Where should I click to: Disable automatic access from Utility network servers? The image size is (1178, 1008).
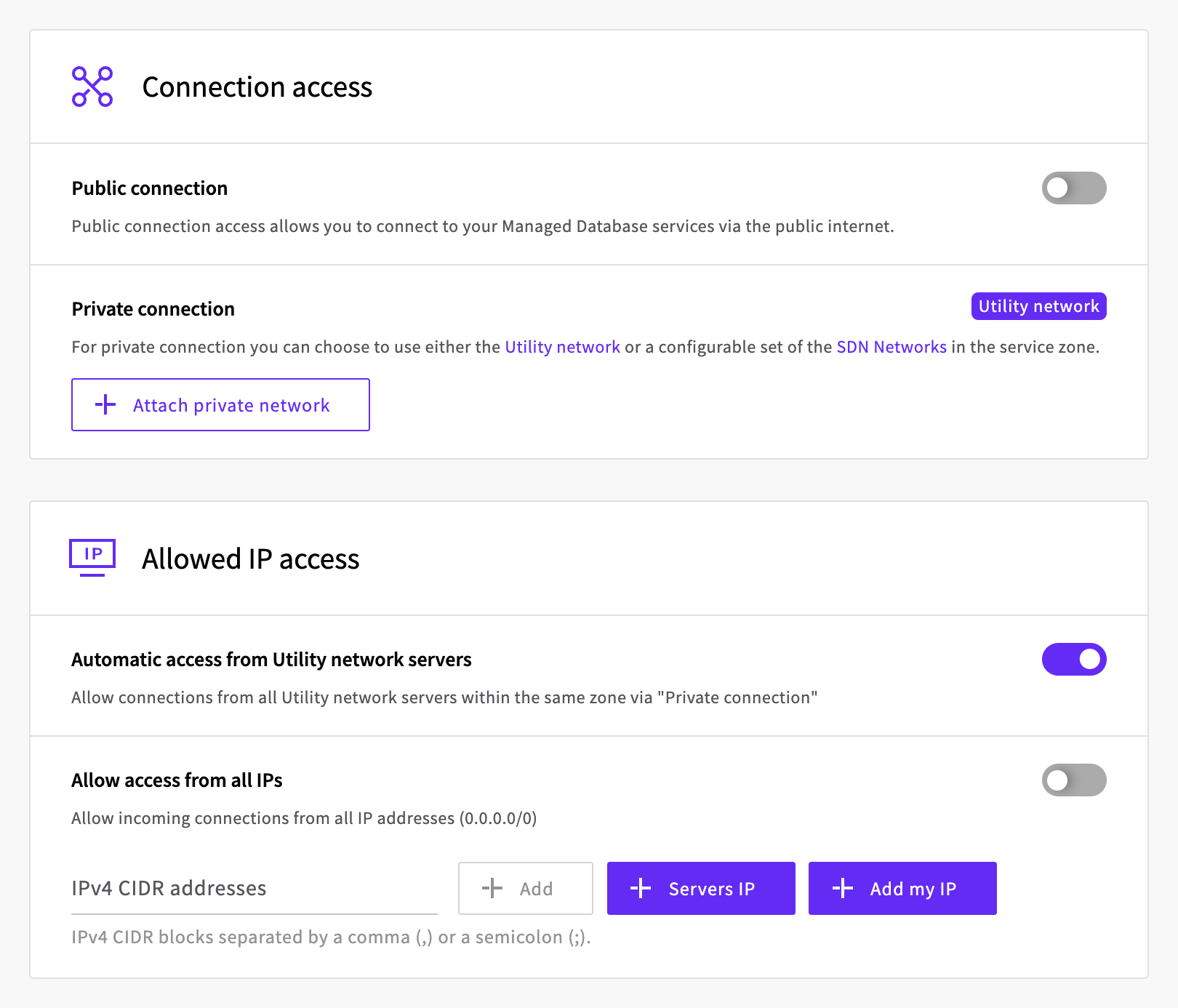click(x=1074, y=659)
